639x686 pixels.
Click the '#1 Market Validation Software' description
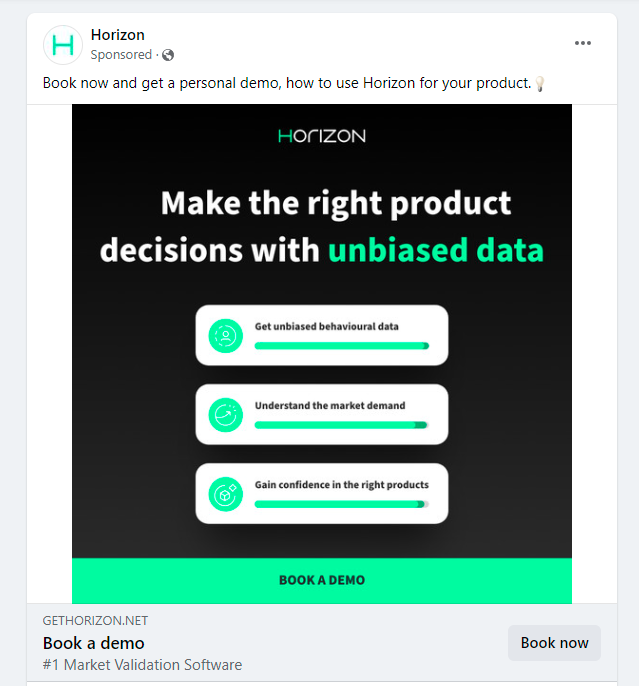pyautogui.click(x=142, y=665)
